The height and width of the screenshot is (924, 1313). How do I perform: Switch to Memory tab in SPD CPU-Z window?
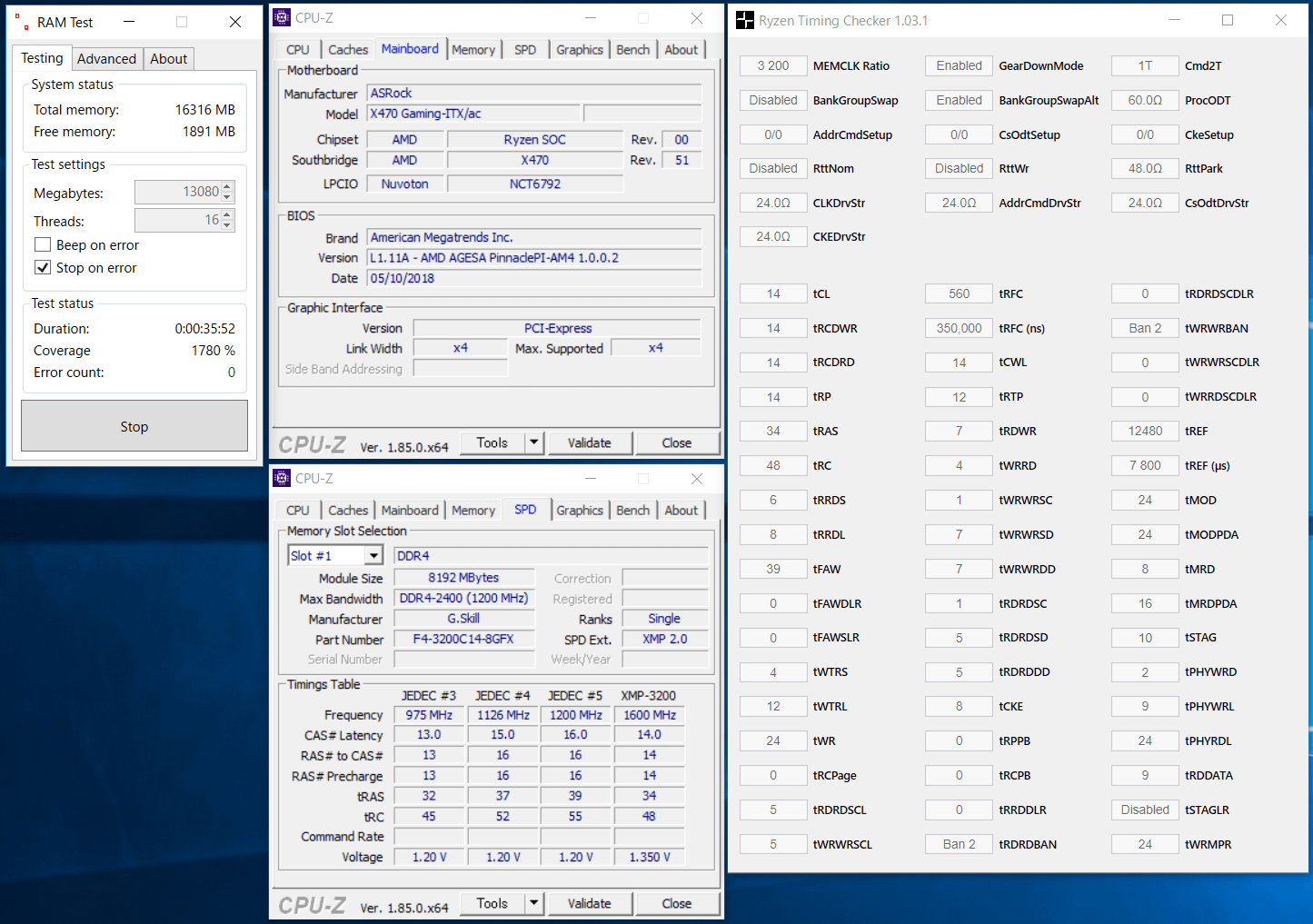(x=473, y=511)
